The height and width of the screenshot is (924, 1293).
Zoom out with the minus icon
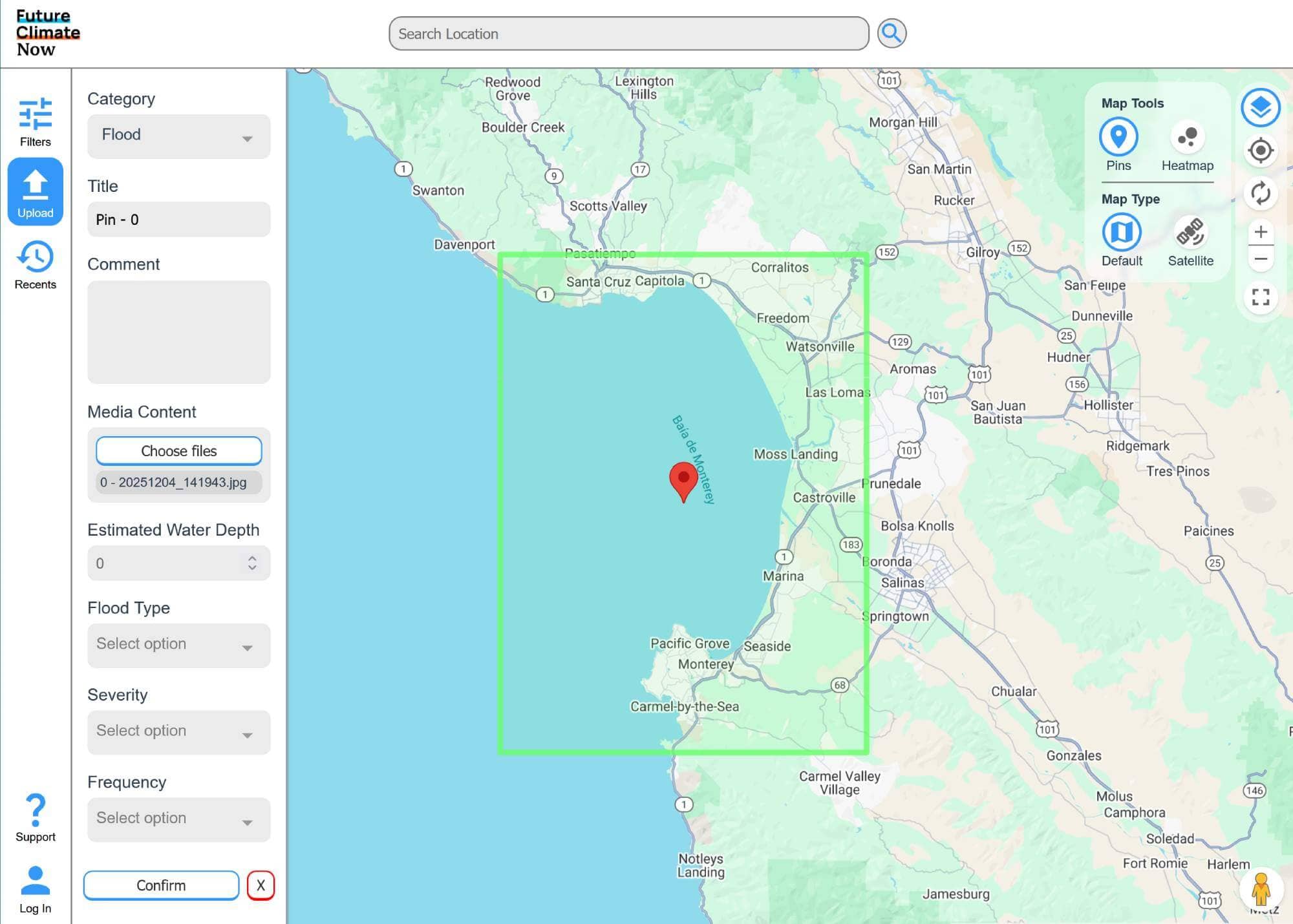click(1260, 259)
